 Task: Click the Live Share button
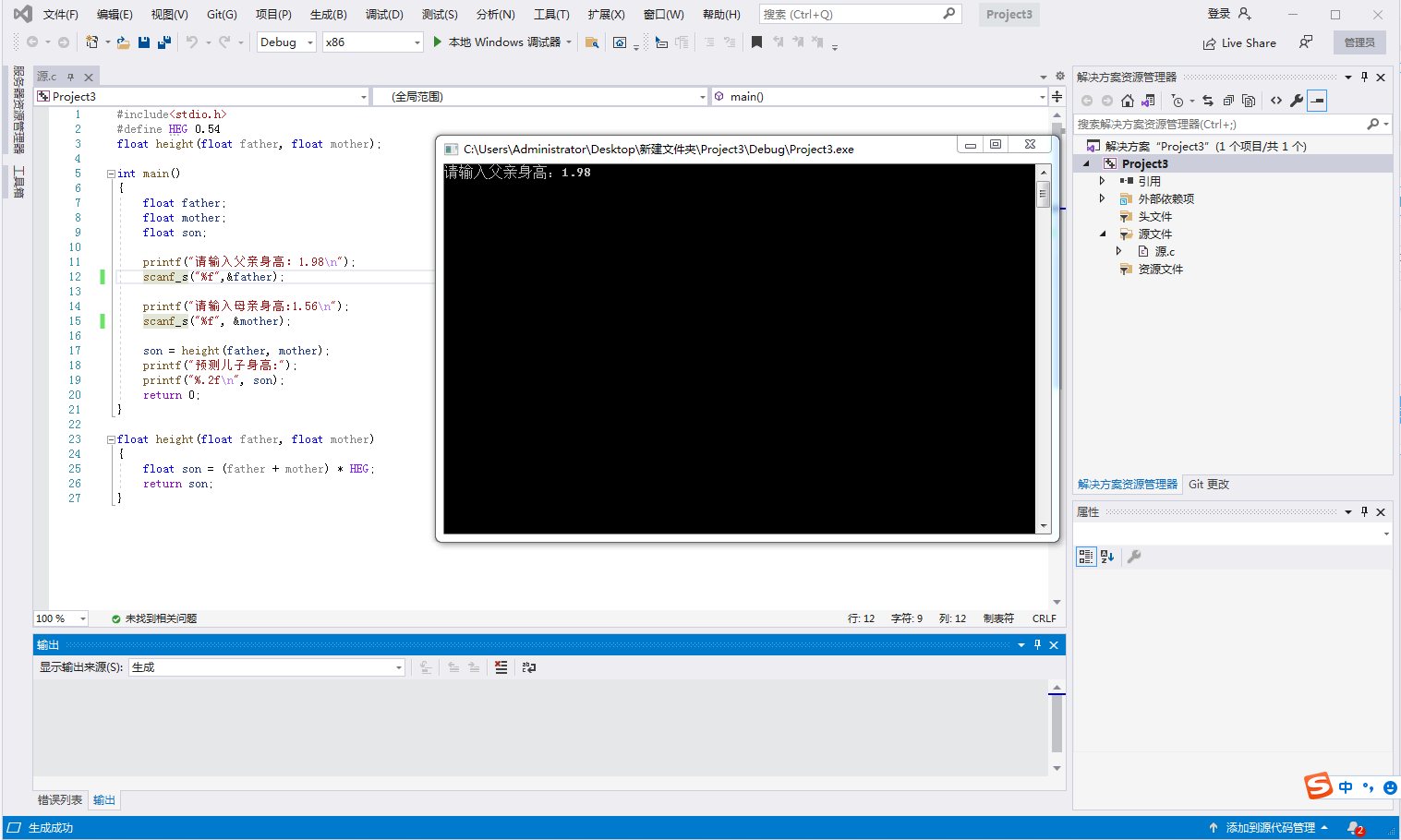point(1239,42)
